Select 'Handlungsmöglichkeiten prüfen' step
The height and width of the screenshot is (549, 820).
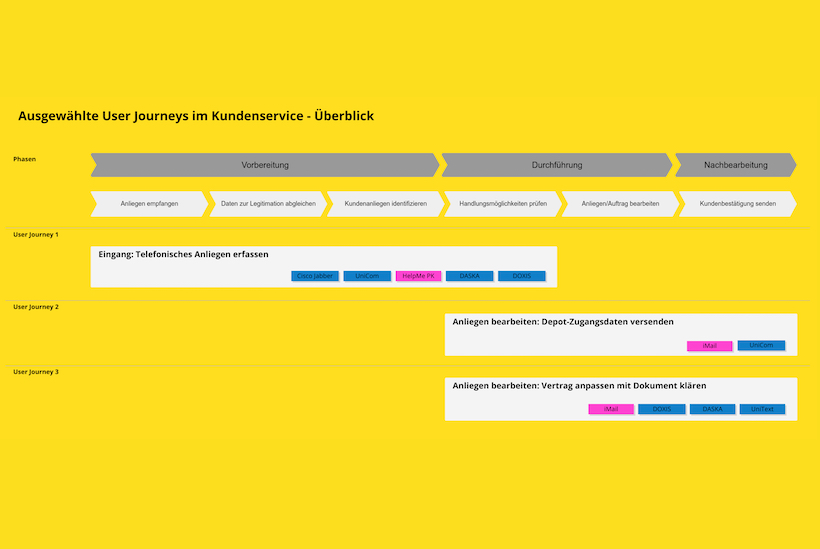503,204
